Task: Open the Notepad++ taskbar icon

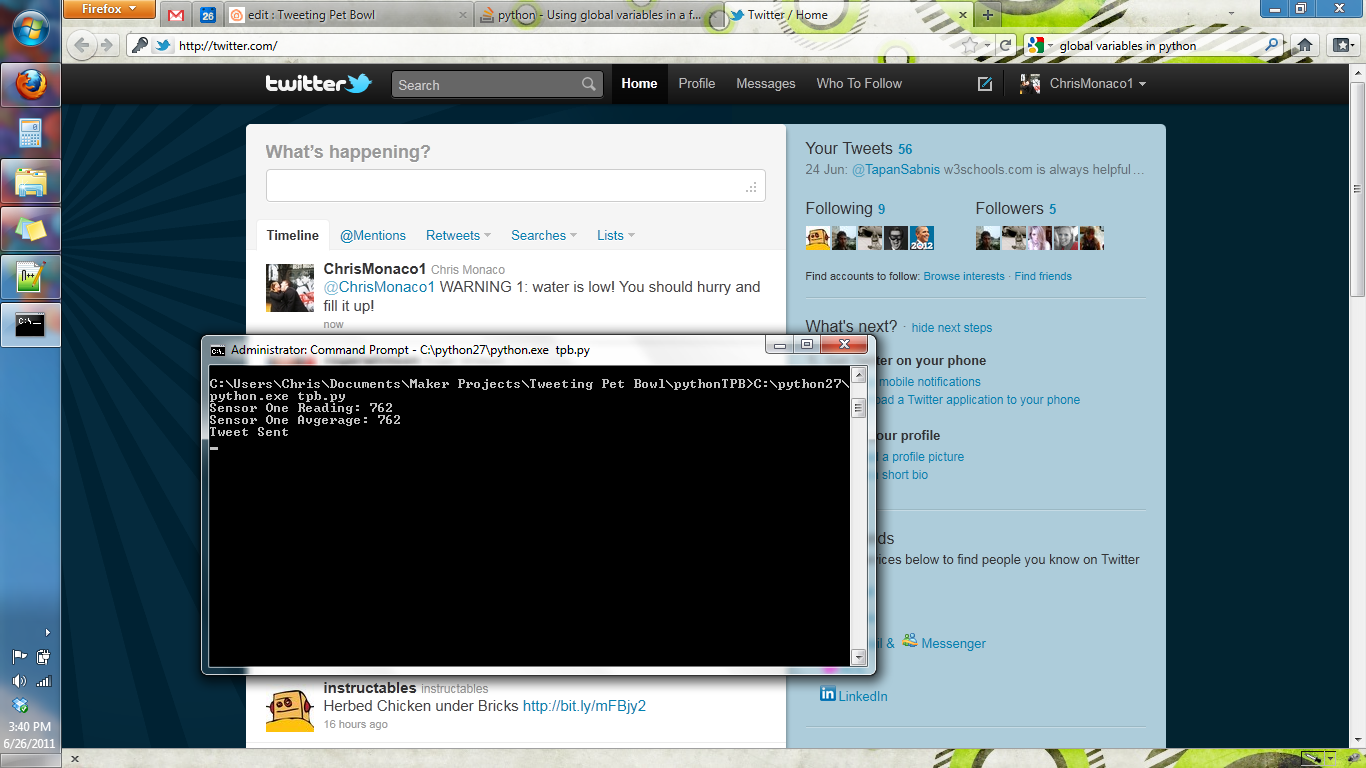Action: (x=31, y=277)
